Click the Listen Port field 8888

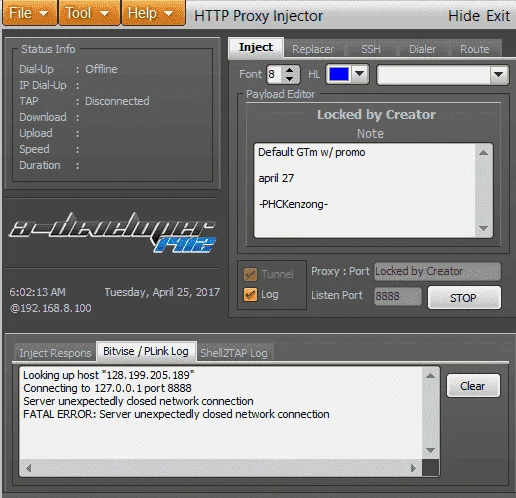[x=397, y=296]
